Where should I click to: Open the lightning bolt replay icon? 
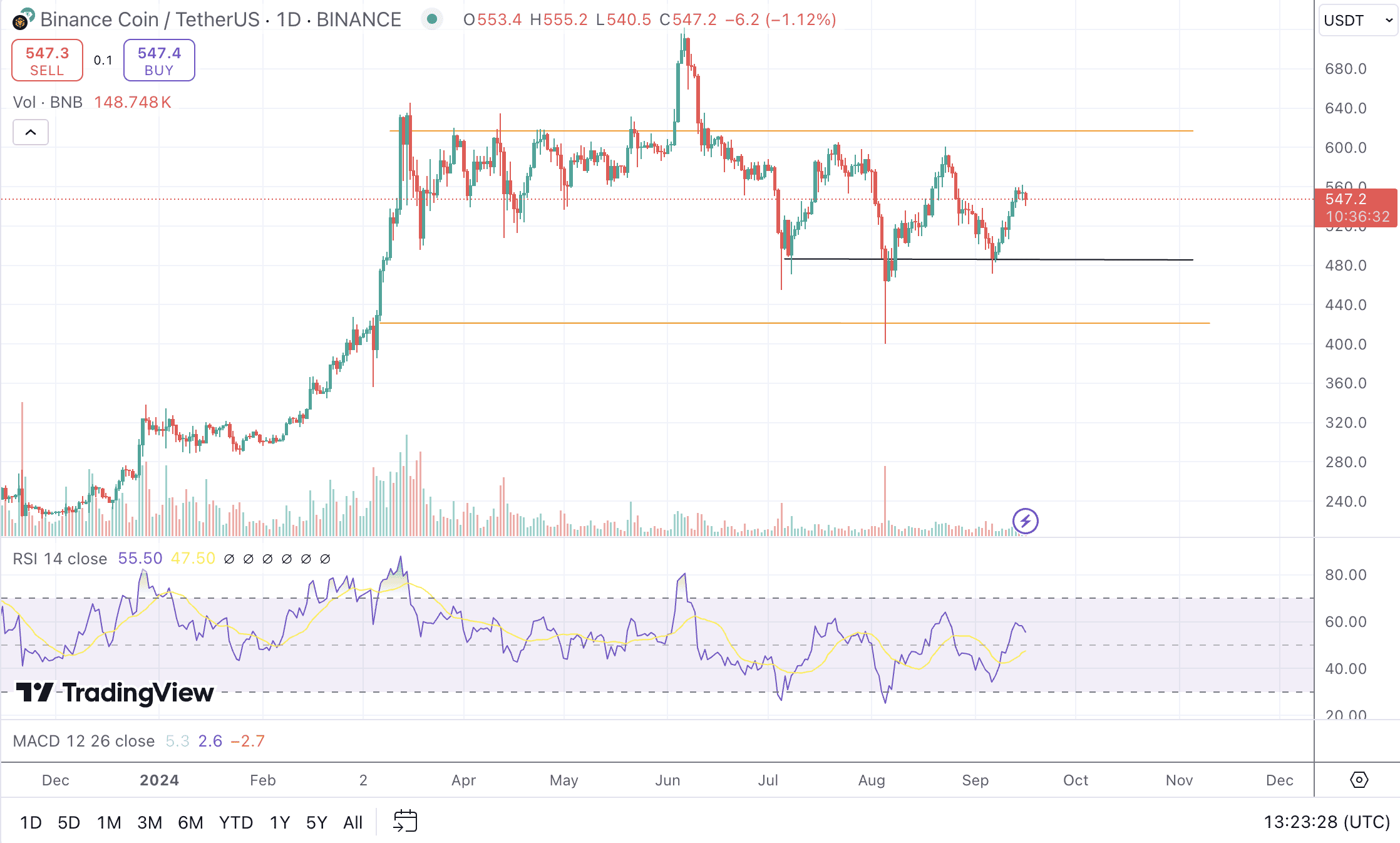(1025, 521)
